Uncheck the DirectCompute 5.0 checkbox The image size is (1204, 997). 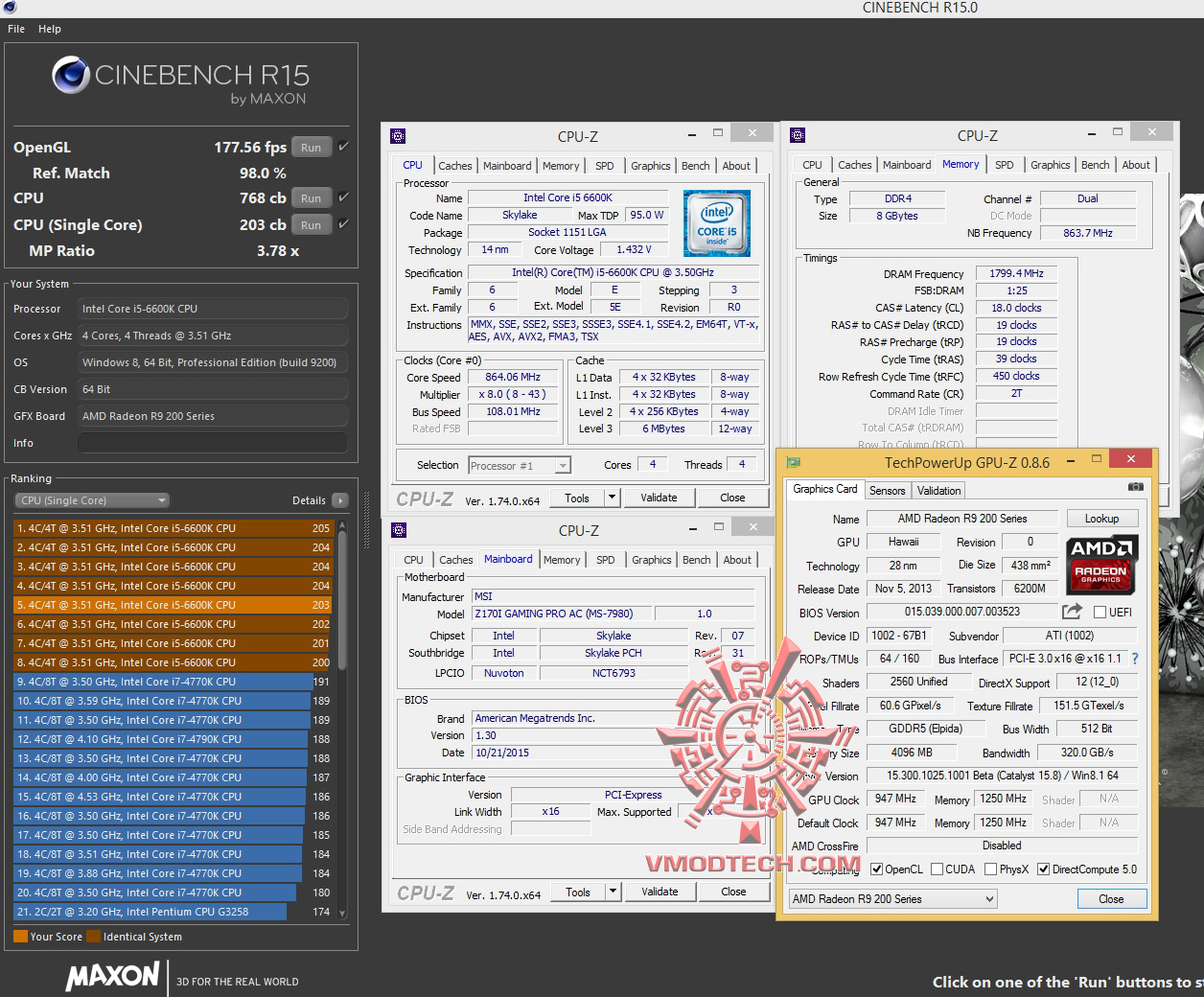[1043, 869]
